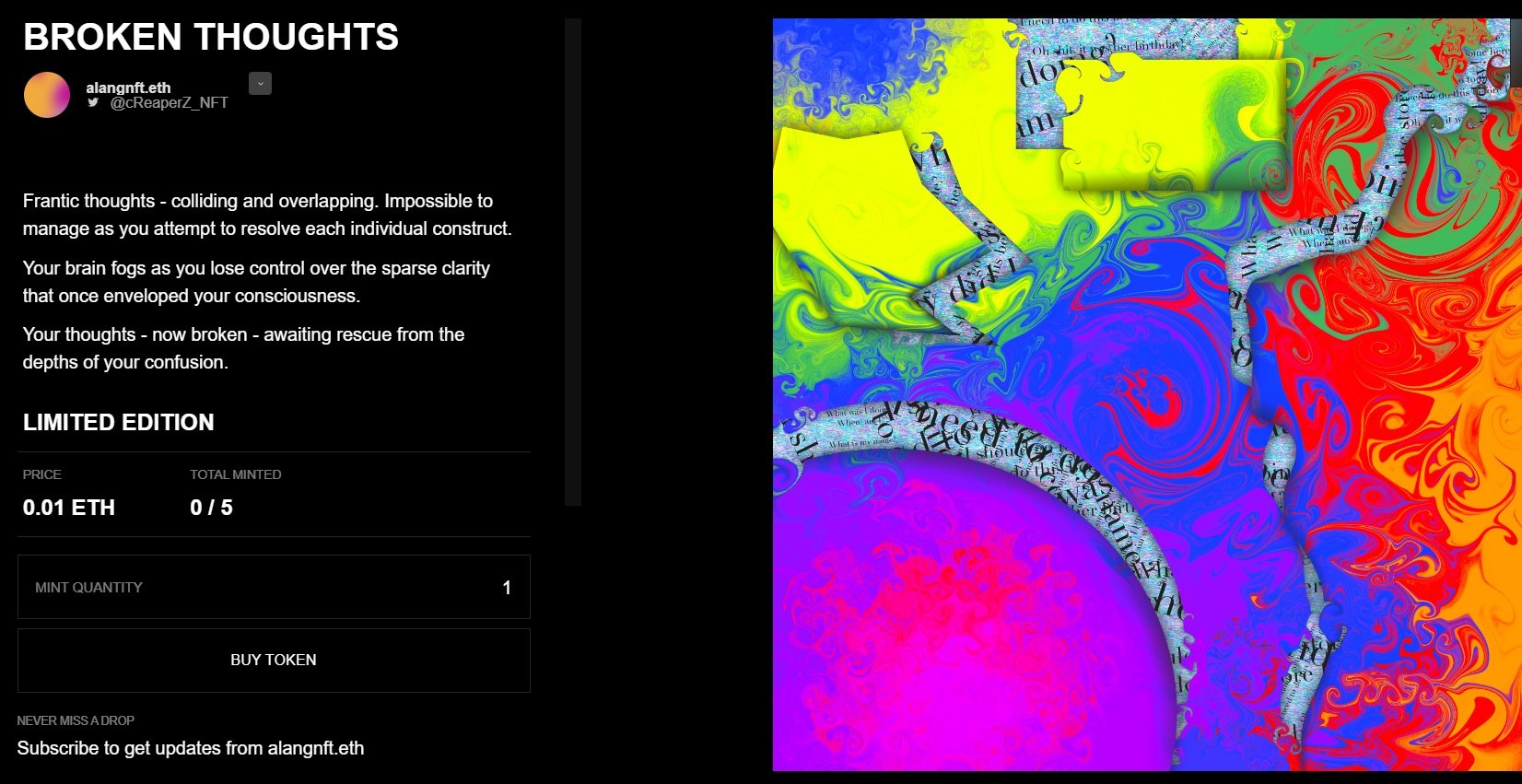Click the PRICE label
The image size is (1522, 784).
[42, 474]
